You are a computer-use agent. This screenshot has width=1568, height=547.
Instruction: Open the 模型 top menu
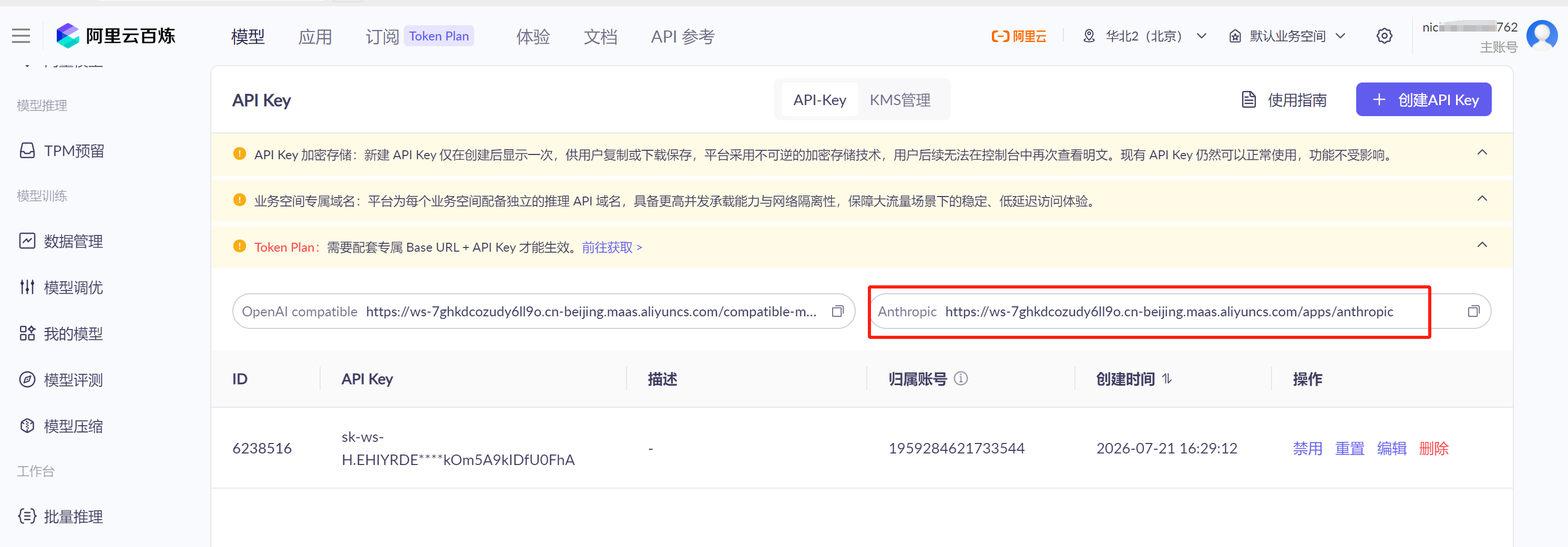(x=248, y=36)
